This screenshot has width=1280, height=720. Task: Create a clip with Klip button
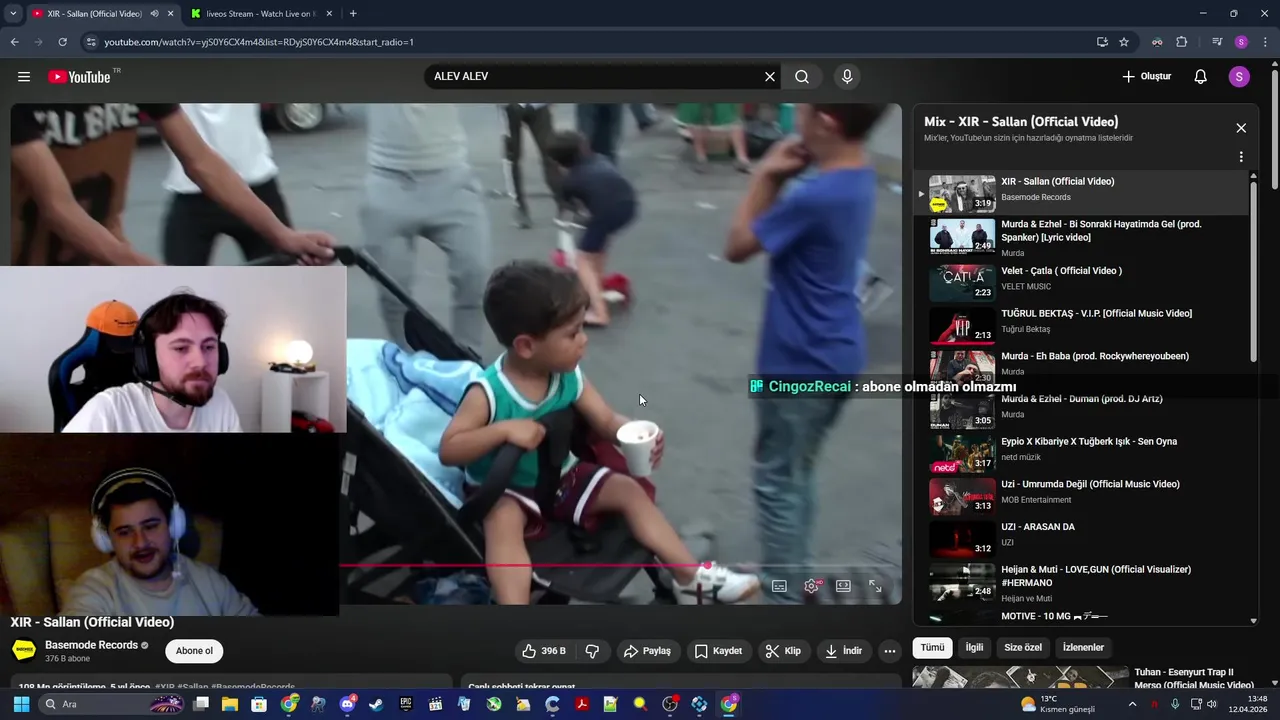click(783, 651)
